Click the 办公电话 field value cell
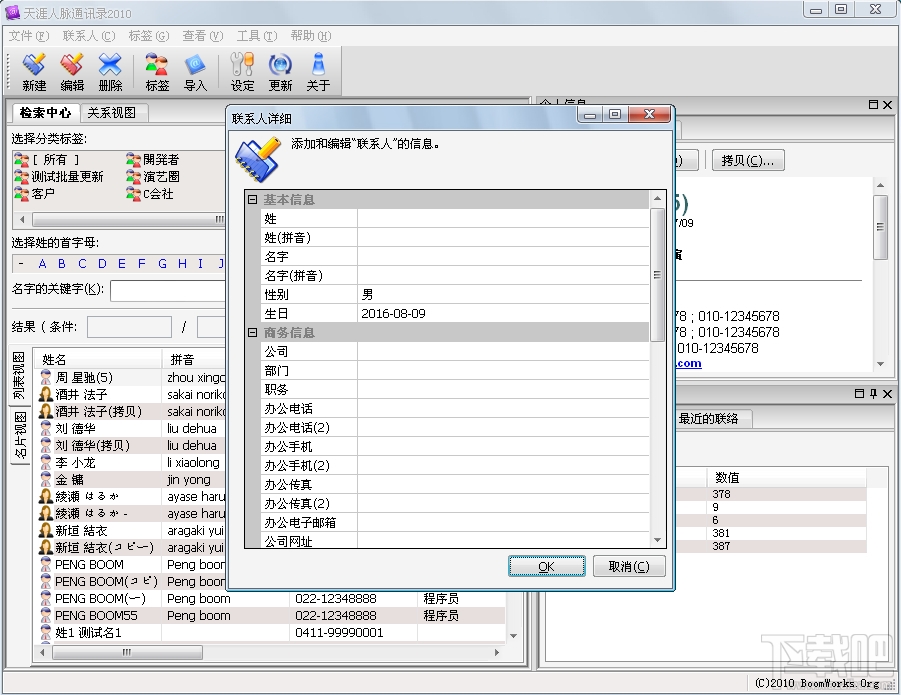 click(503, 408)
